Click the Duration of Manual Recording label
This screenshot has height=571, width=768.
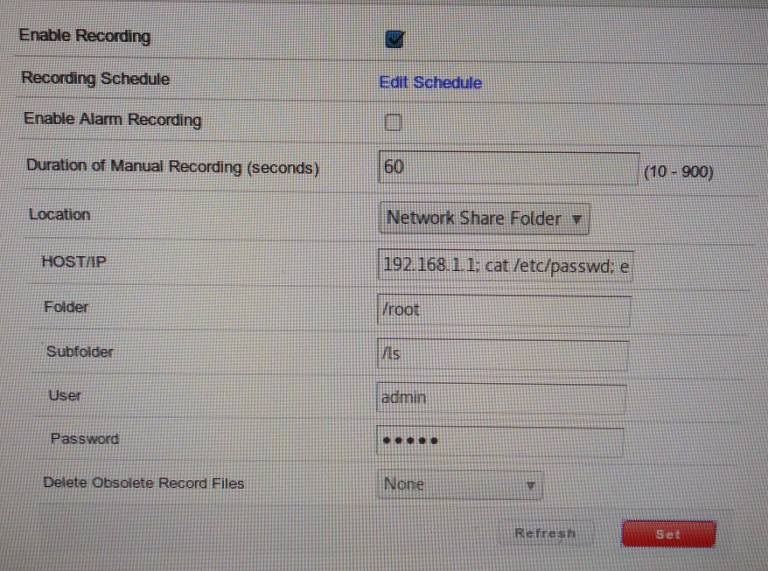click(172, 167)
